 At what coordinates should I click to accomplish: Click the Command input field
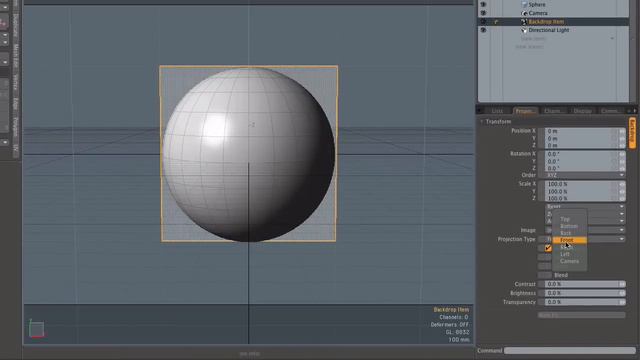570,351
